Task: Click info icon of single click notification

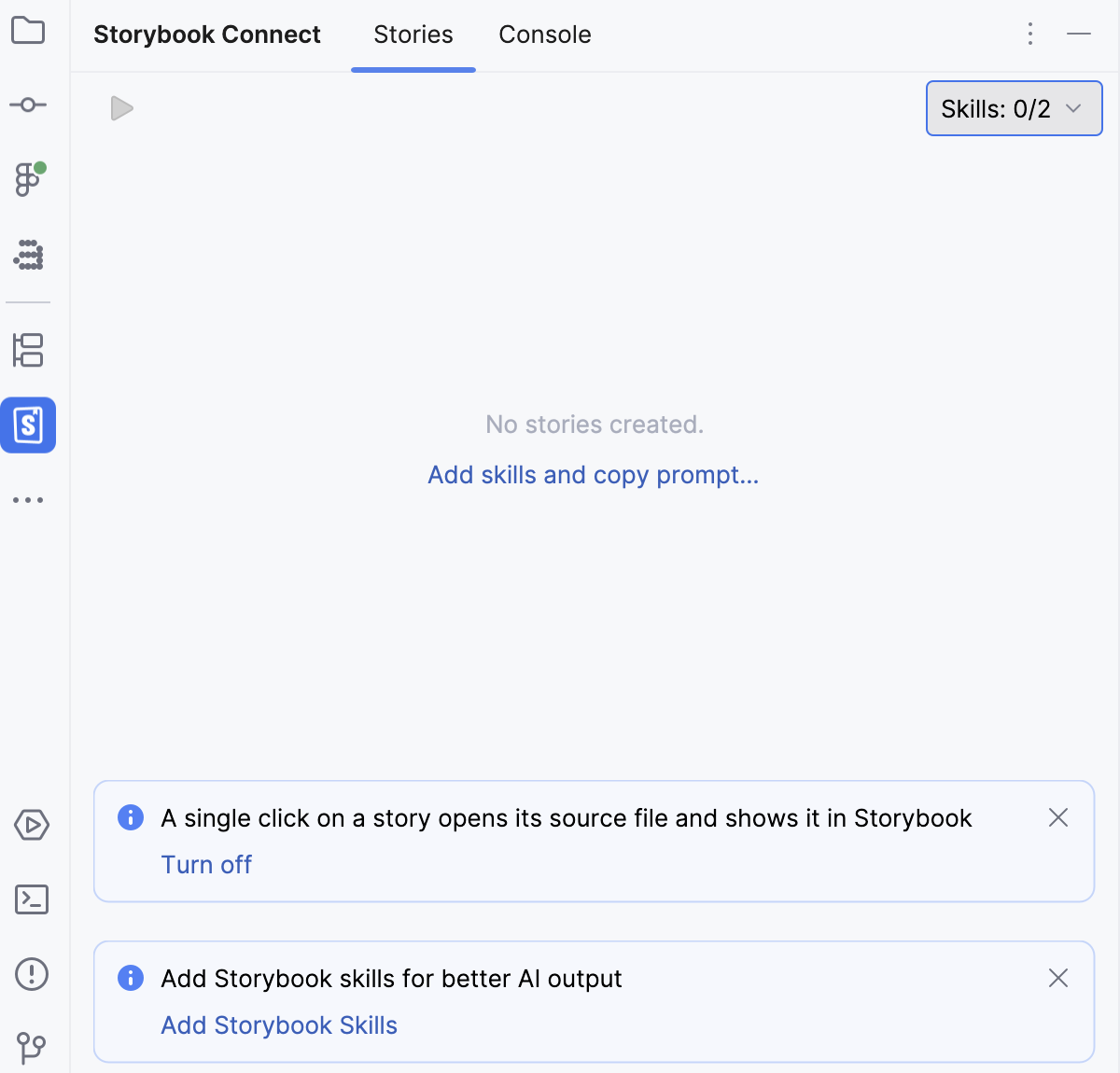Action: point(131,817)
